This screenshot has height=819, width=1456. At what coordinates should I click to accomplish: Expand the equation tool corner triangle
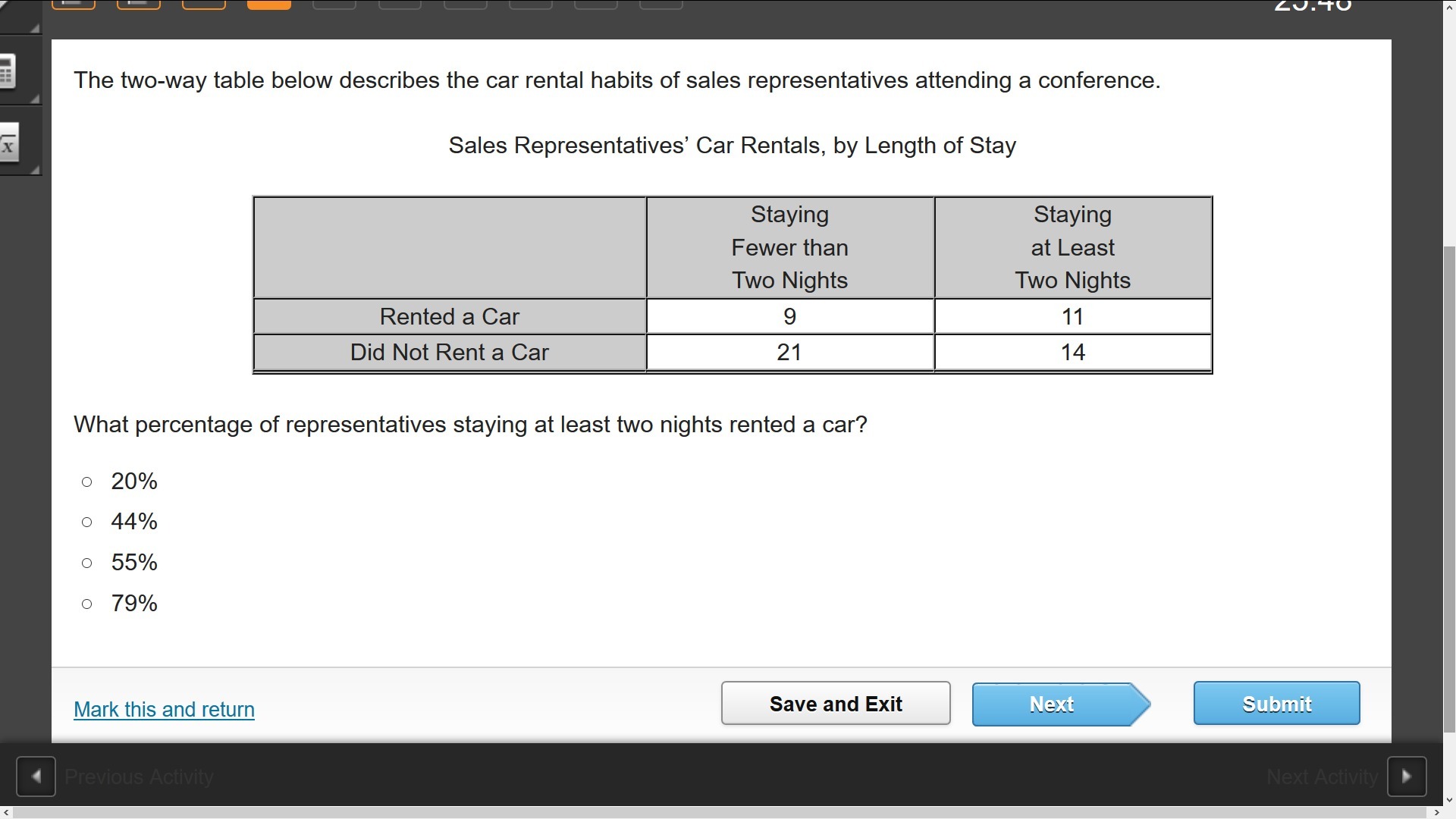(35, 170)
